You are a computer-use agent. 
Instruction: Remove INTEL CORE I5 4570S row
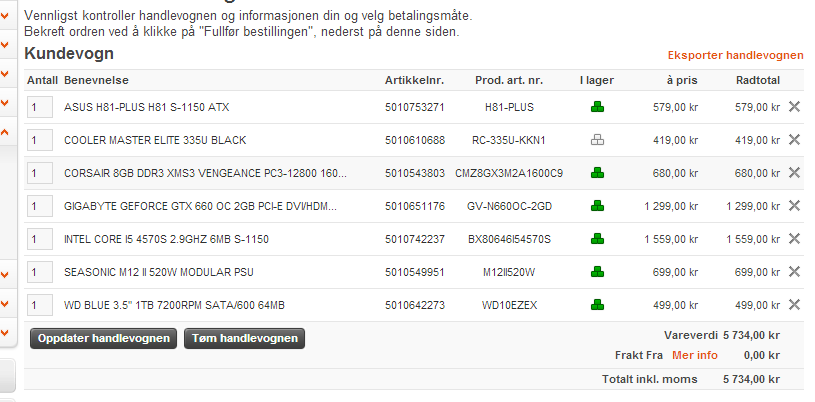pos(794,238)
